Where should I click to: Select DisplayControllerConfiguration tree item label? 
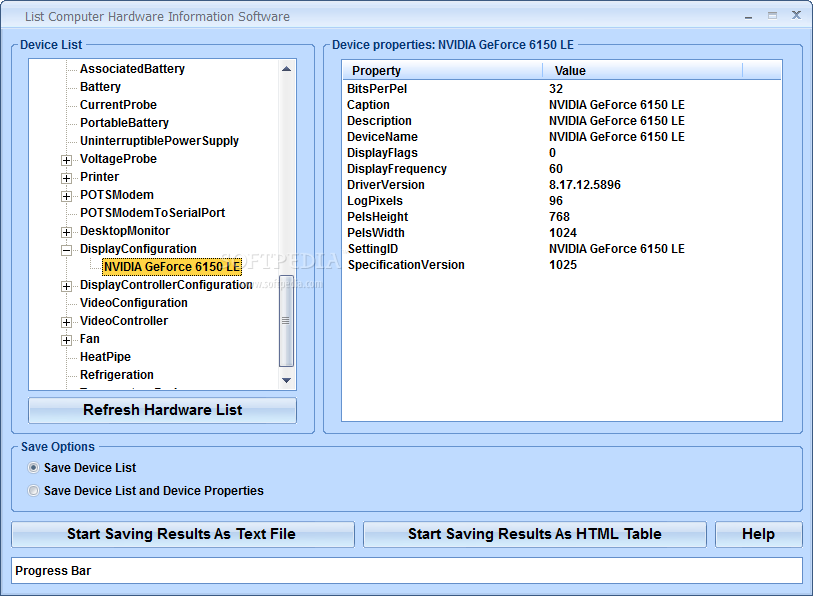(x=166, y=285)
